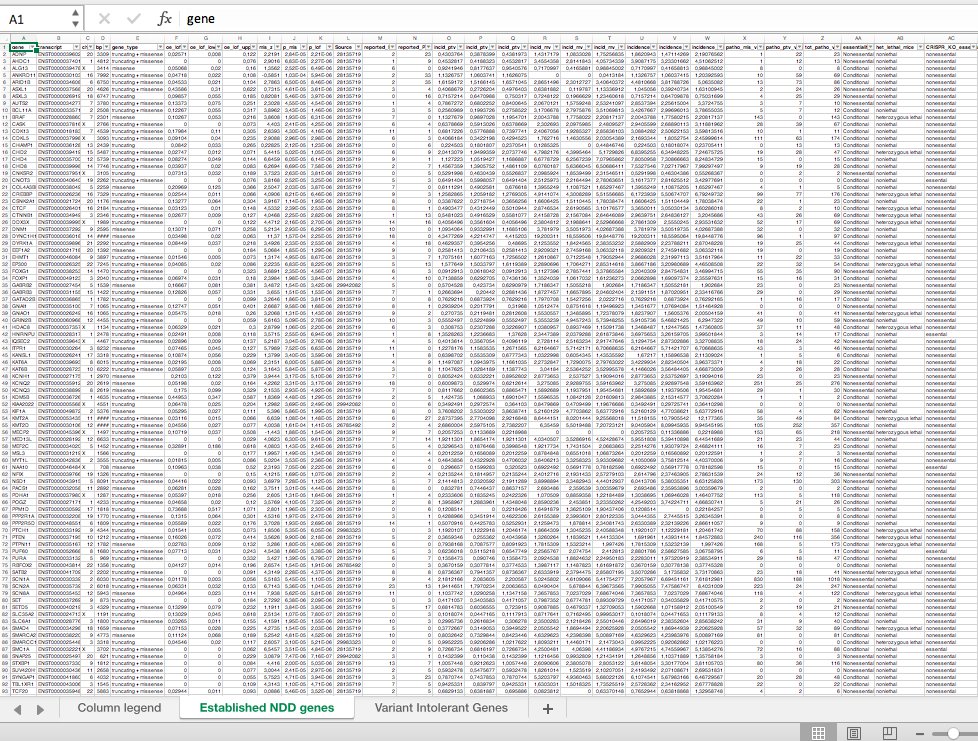Open filter dropdown for p_lof column

tap(329, 47)
